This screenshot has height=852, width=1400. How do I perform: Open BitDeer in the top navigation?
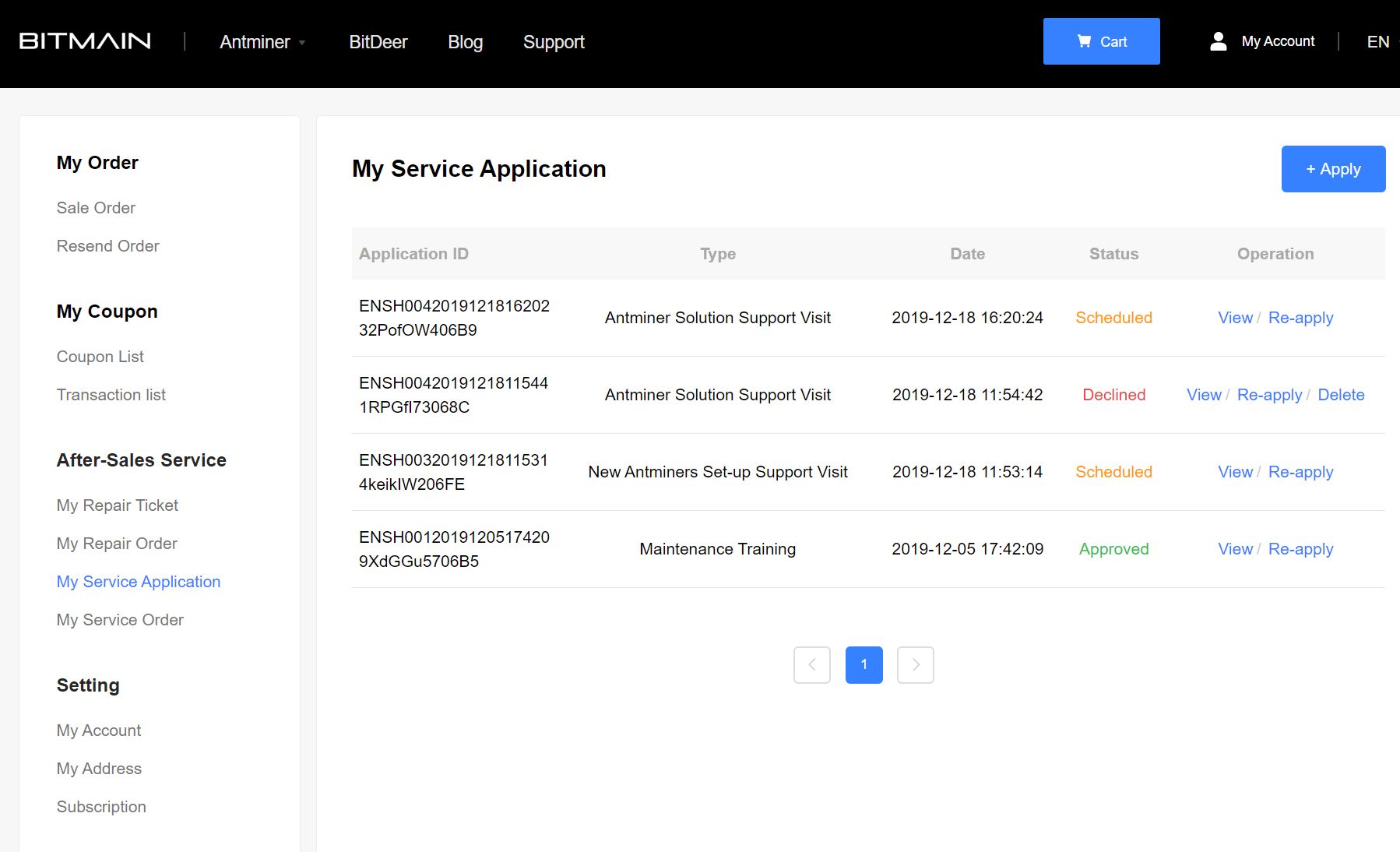(378, 42)
